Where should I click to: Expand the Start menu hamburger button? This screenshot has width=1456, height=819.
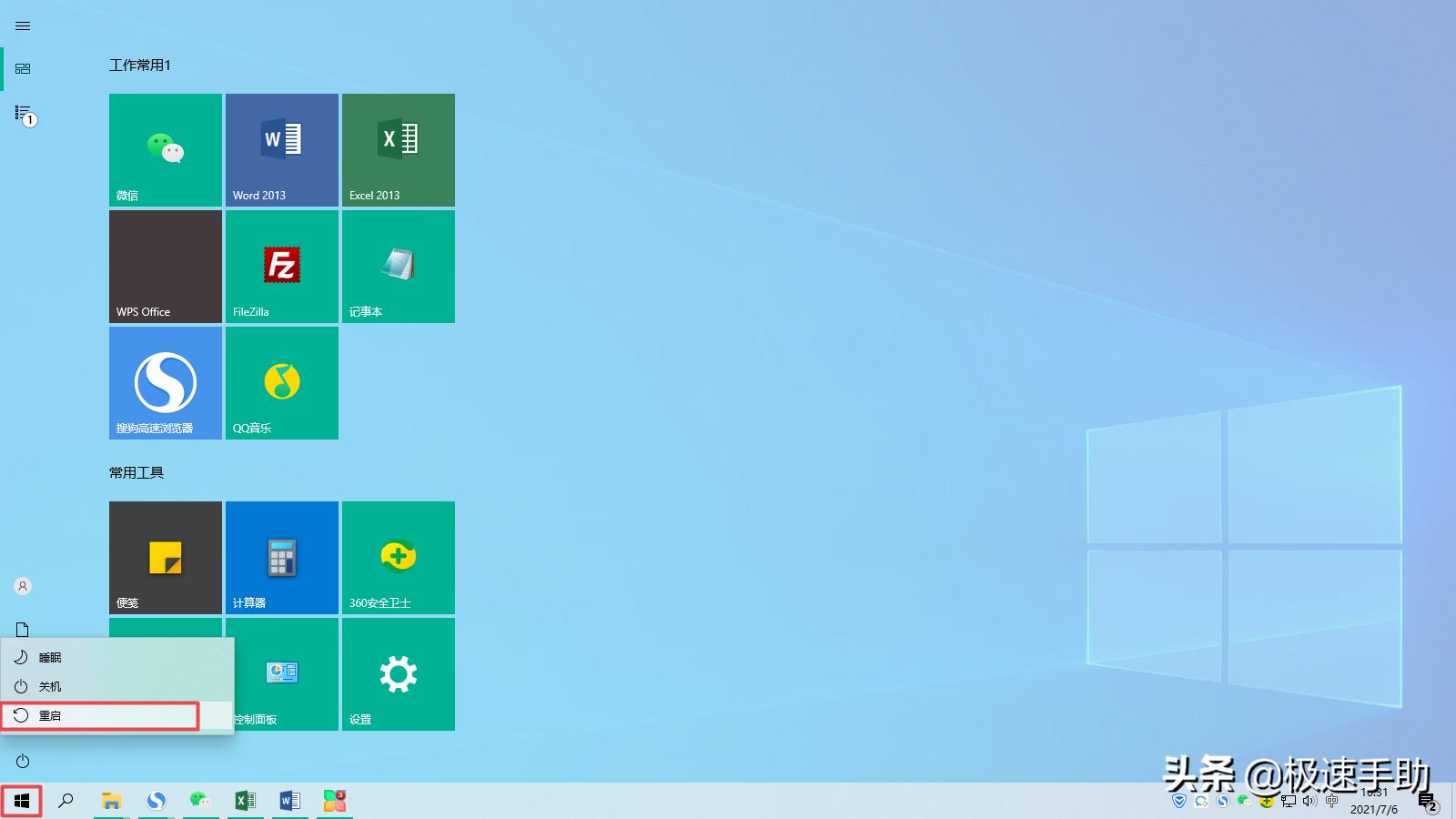click(x=23, y=26)
